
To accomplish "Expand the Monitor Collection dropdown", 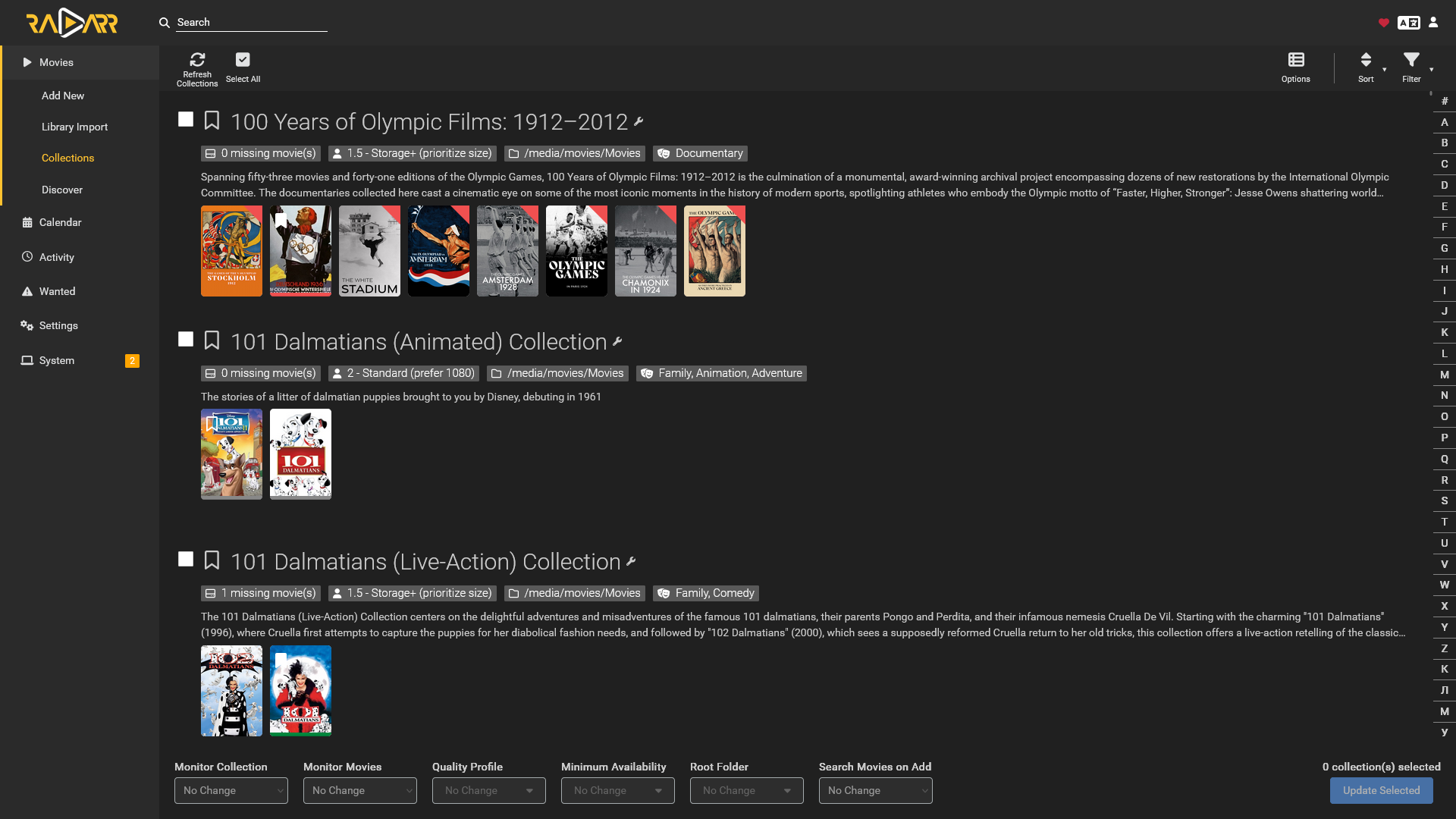I will coord(231,790).
